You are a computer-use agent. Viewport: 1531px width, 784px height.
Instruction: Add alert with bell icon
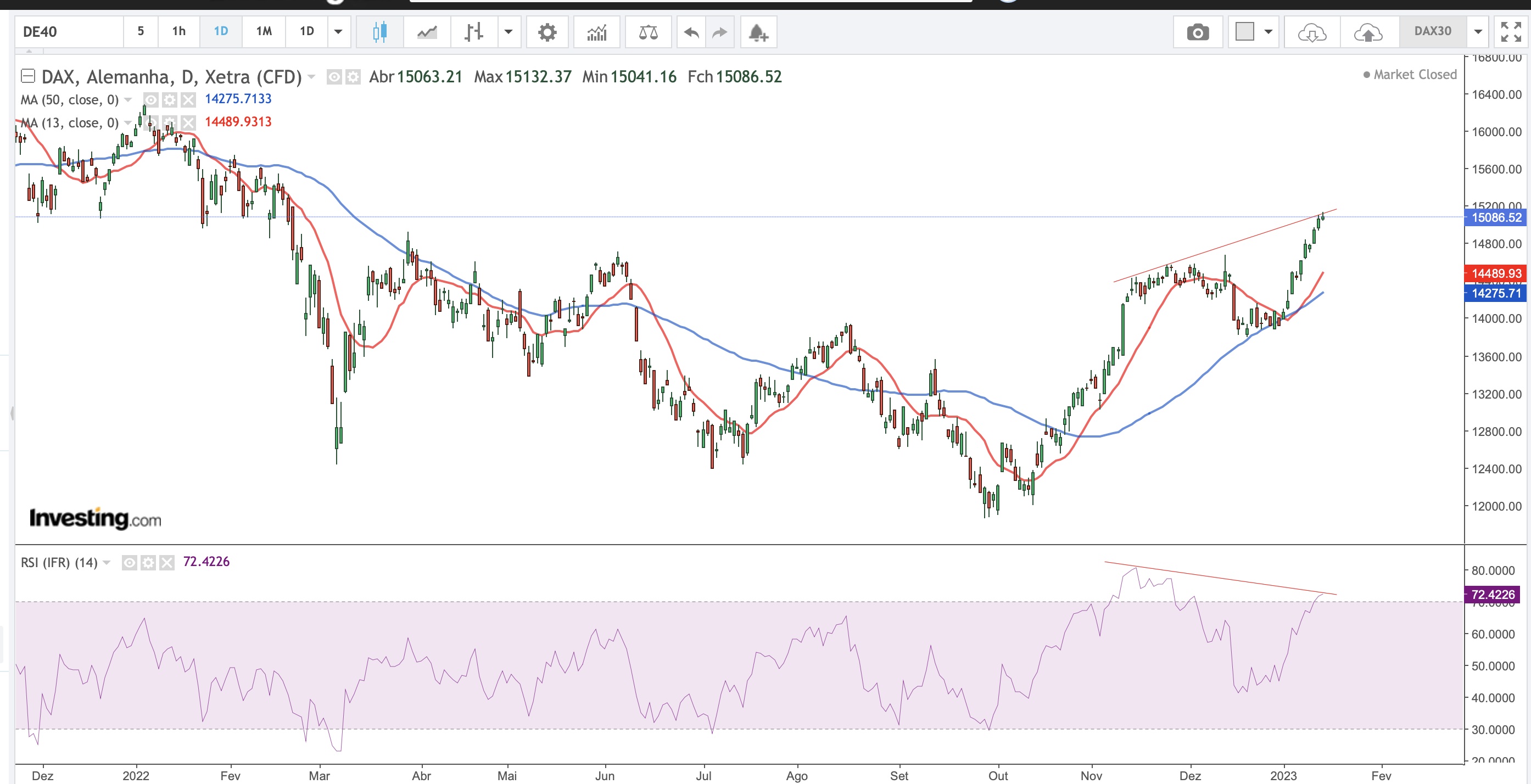click(x=757, y=32)
